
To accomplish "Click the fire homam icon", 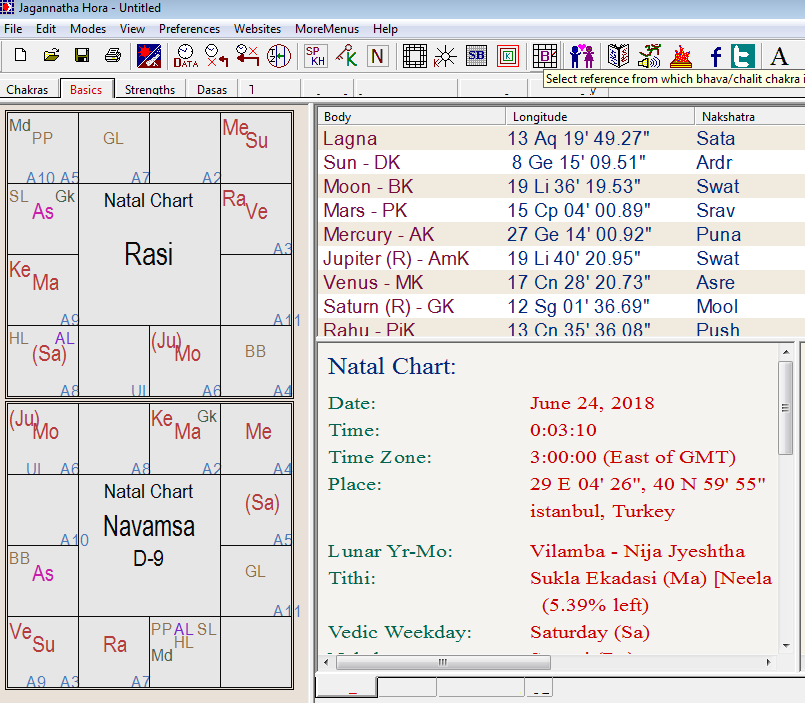I will click(680, 55).
